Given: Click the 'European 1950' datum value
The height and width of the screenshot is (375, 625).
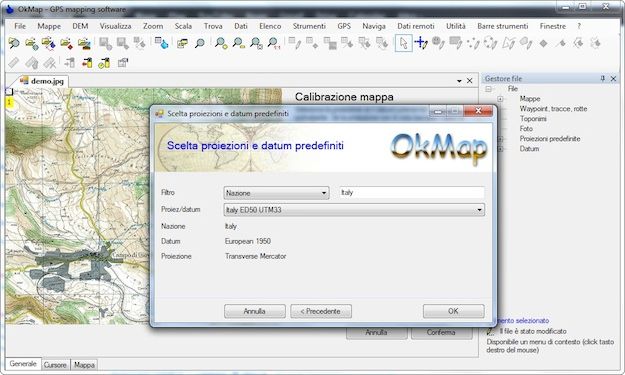Looking at the screenshot, I should (248, 241).
